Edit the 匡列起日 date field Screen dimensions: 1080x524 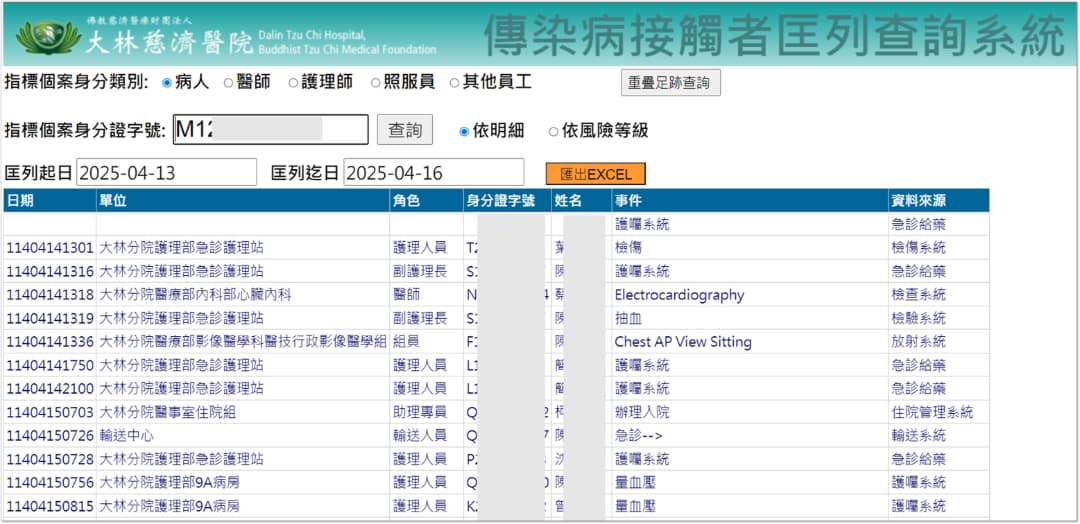click(x=167, y=172)
